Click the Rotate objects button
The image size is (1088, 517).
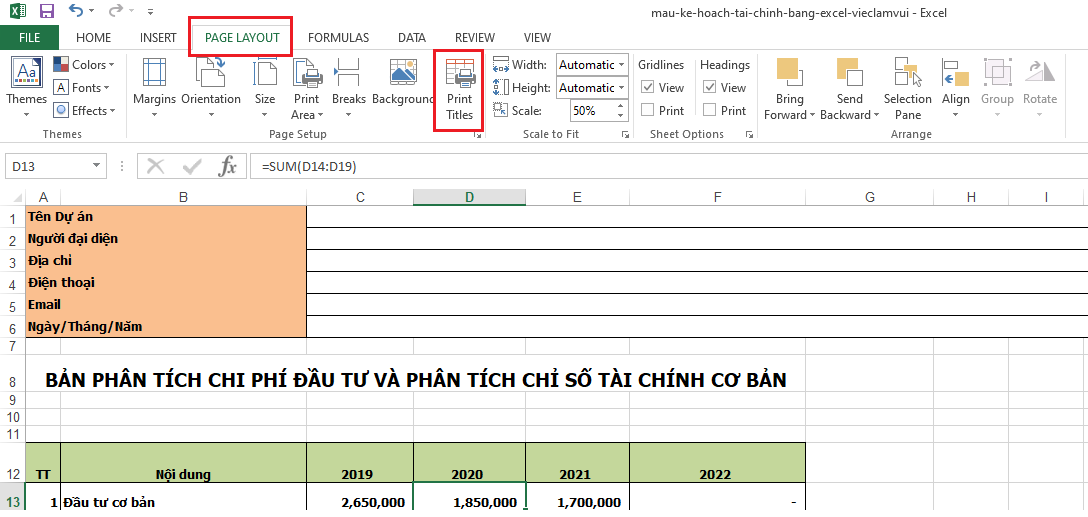[x=1040, y=87]
